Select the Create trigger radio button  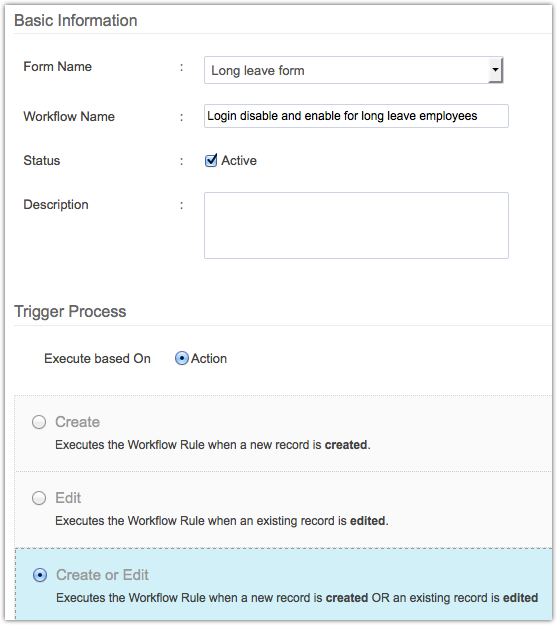point(39,422)
